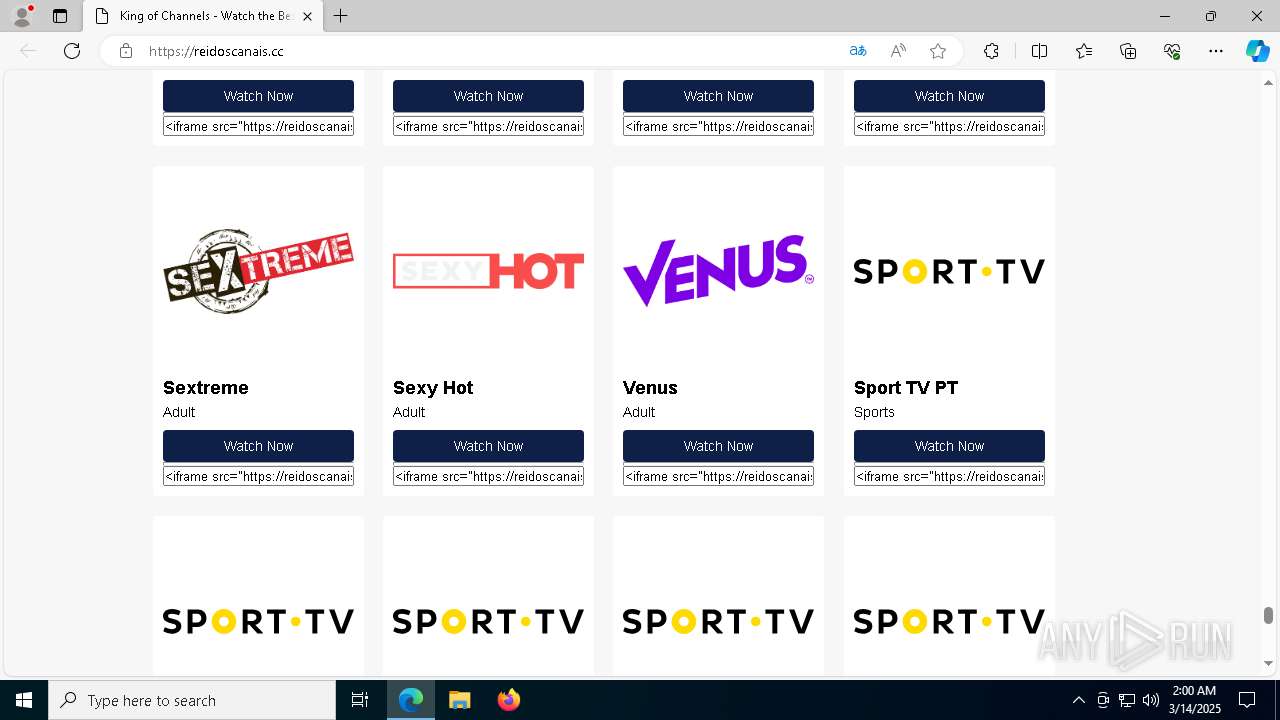Click the address bar URL
This screenshot has width=1280, height=720.
pos(216,51)
